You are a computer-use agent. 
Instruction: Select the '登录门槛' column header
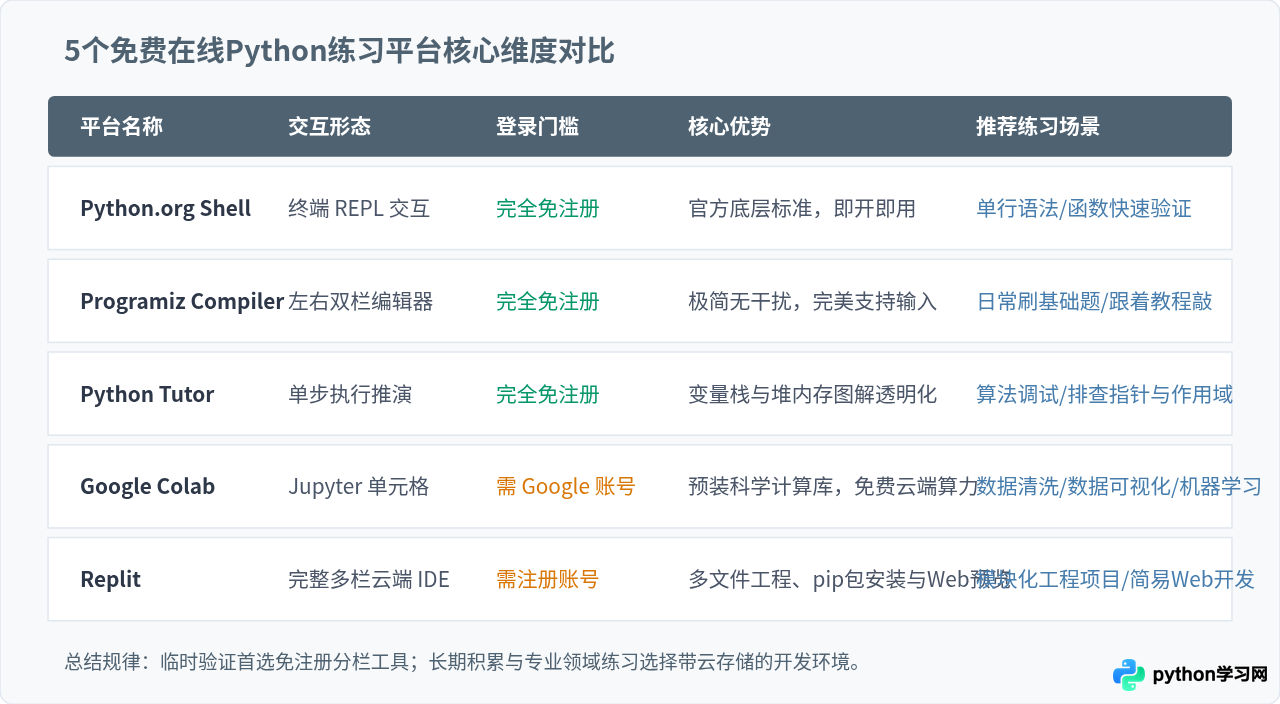tap(537, 127)
